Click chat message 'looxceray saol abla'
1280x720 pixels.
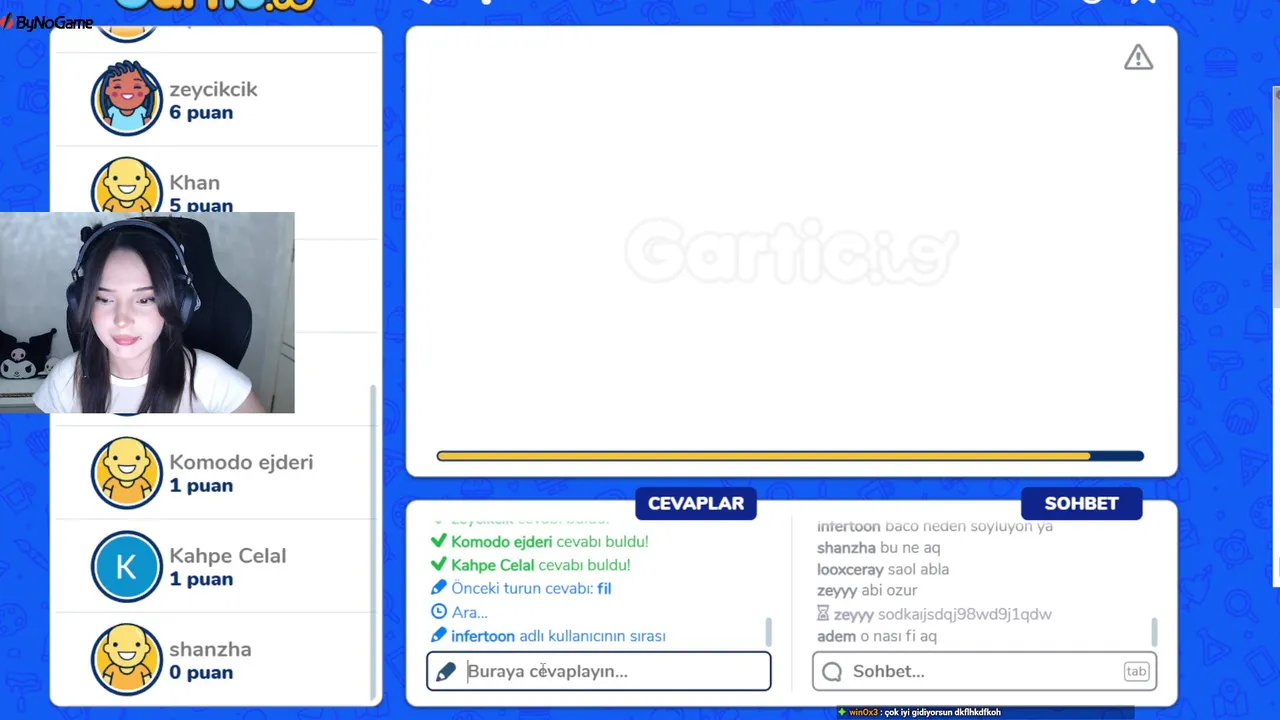coord(883,569)
